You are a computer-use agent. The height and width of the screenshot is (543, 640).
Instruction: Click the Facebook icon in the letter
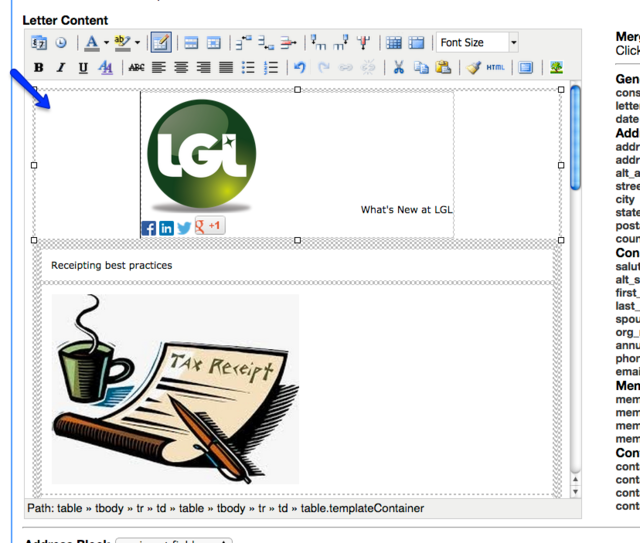click(x=149, y=228)
